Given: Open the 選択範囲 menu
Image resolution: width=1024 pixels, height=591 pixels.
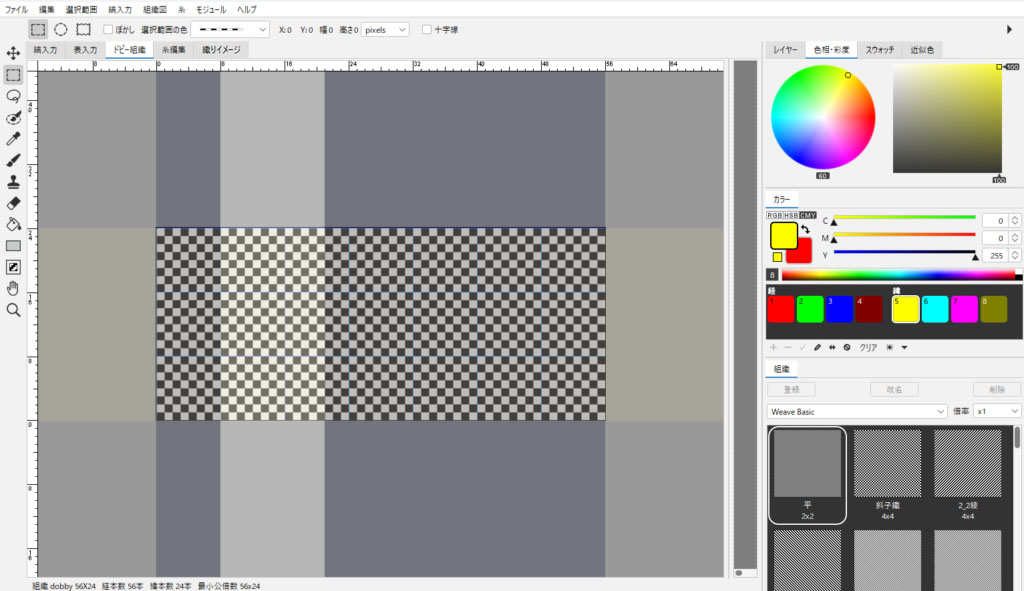Looking at the screenshot, I should (81, 8).
